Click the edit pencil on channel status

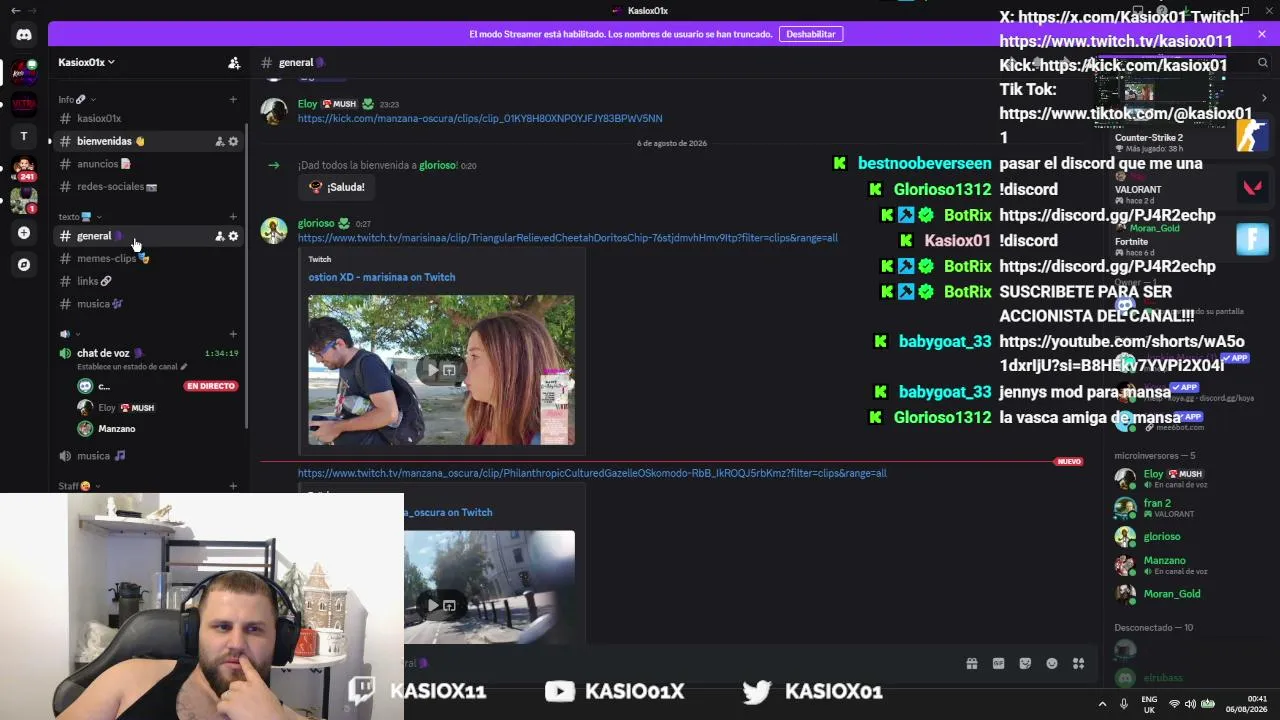click(x=183, y=367)
